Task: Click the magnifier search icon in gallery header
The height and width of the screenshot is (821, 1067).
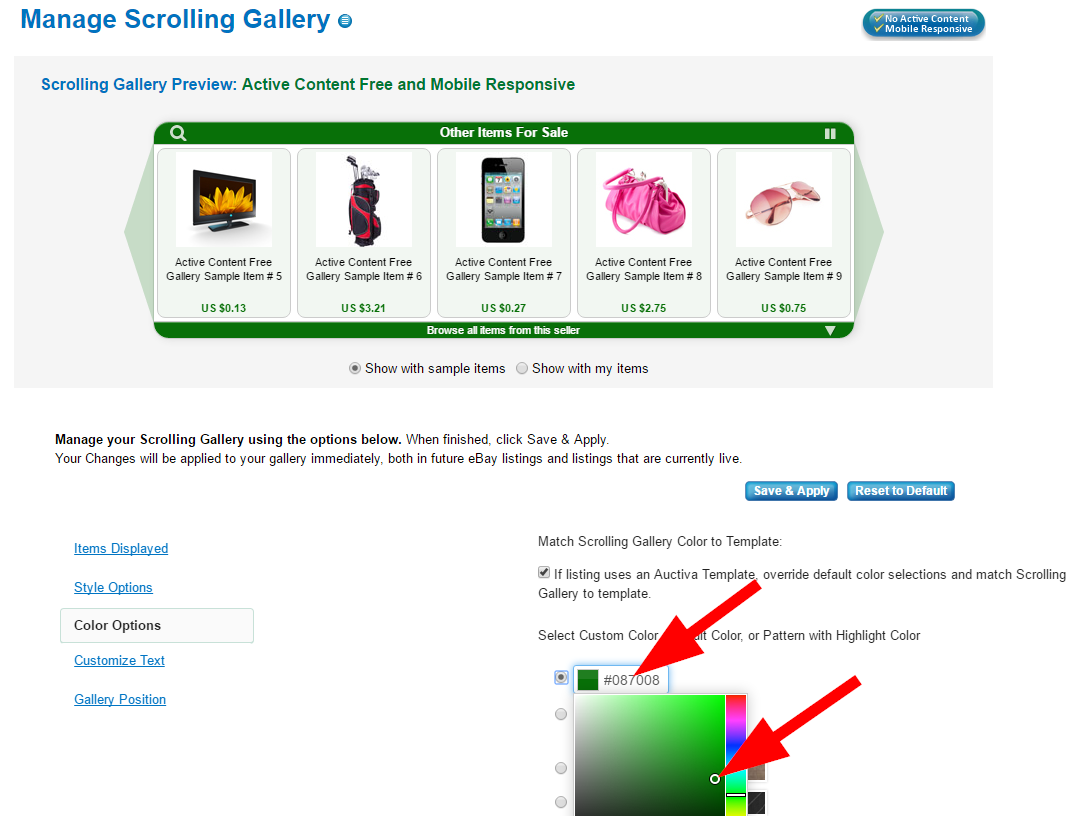Action: click(x=178, y=133)
